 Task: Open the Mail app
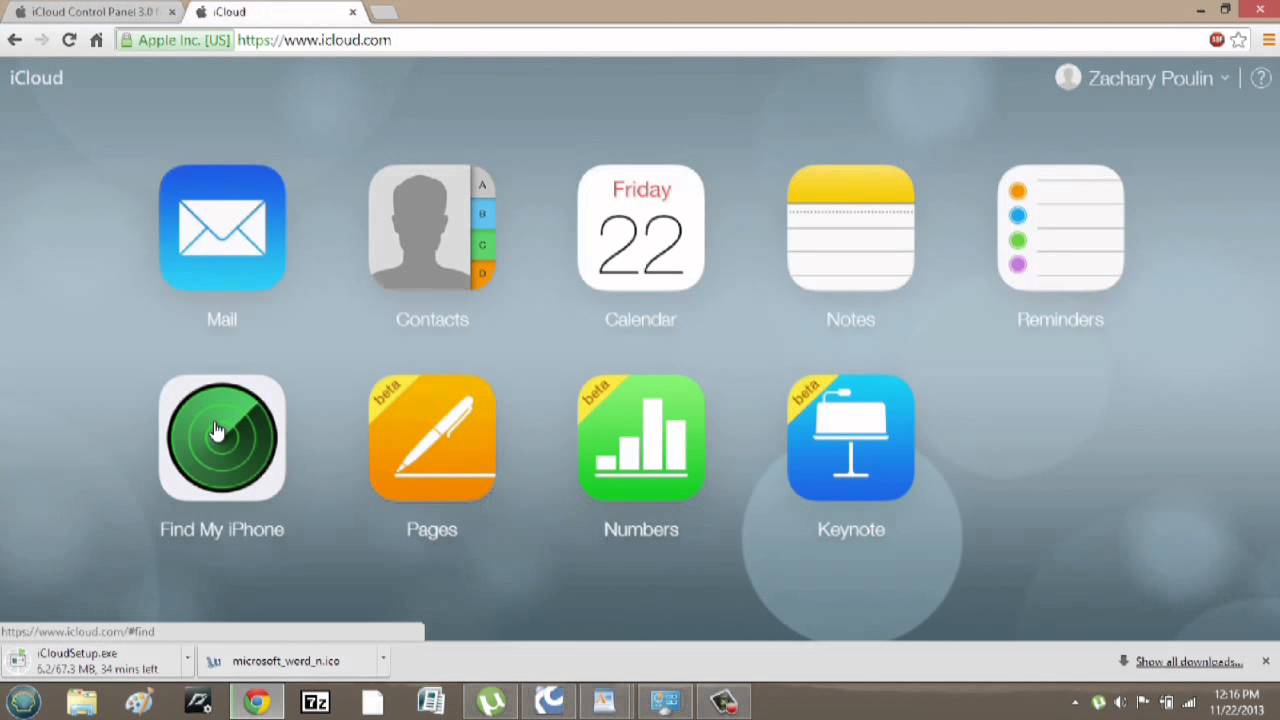click(222, 228)
